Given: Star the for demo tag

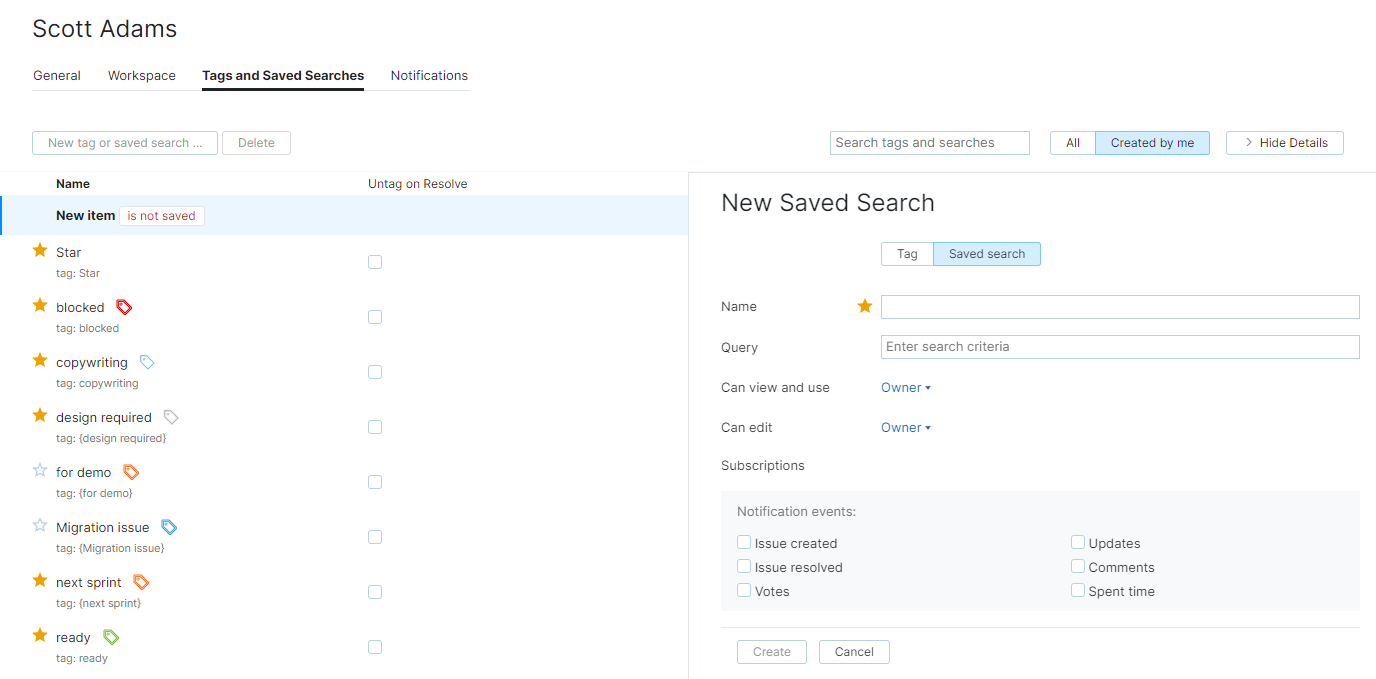Looking at the screenshot, I should [x=40, y=470].
